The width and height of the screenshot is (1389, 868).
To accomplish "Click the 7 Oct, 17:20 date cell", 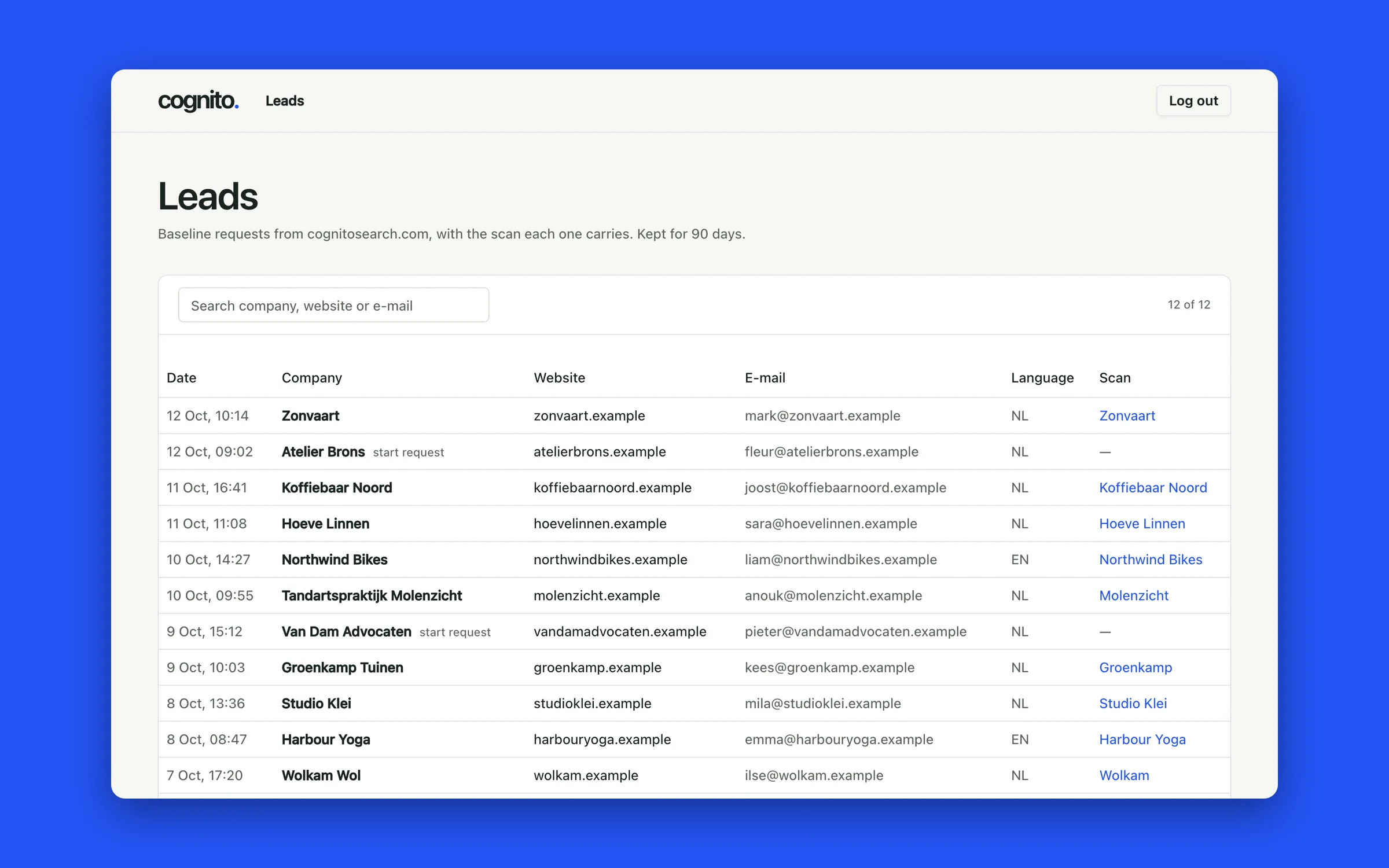I will click(204, 775).
